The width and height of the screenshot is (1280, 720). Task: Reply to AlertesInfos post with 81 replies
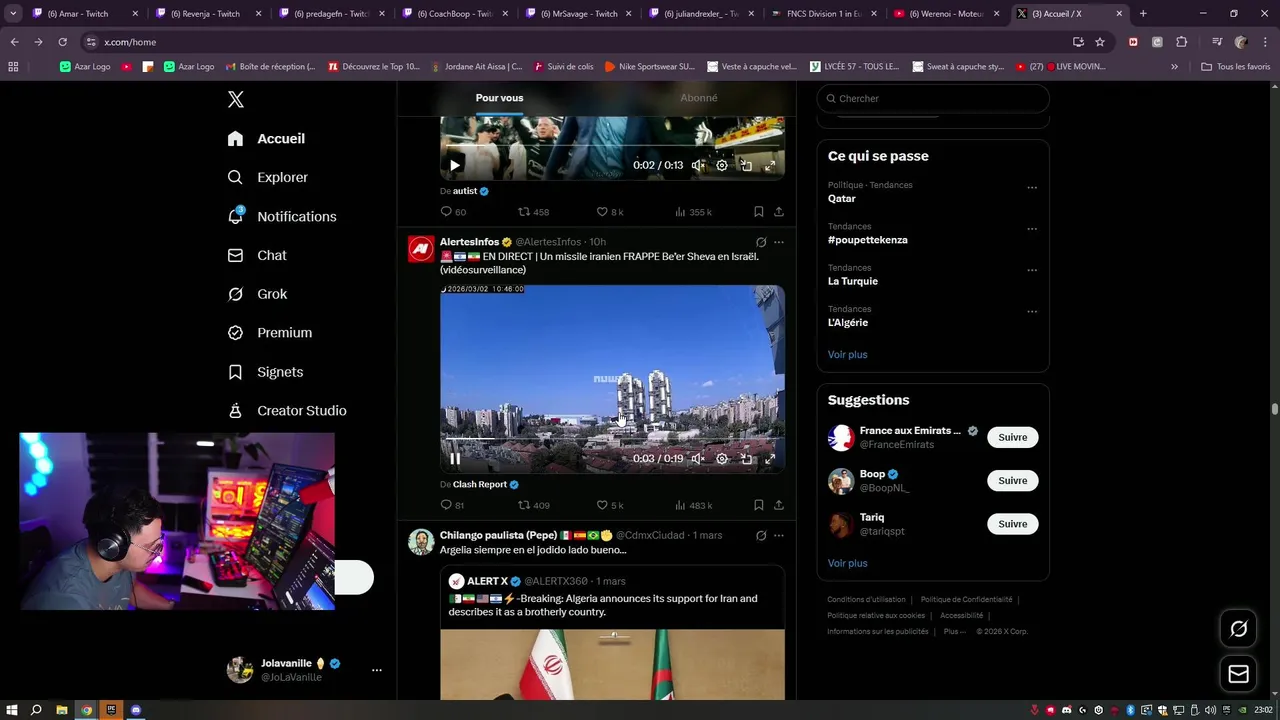453,505
